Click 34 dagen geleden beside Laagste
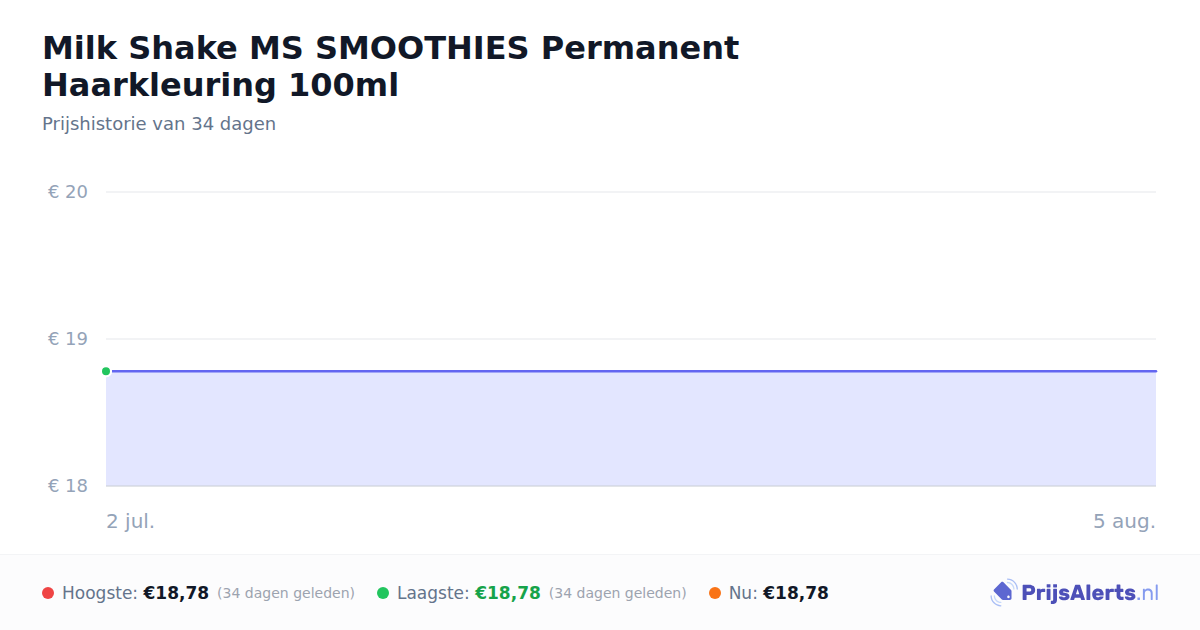1200x630 pixels. click(x=618, y=593)
